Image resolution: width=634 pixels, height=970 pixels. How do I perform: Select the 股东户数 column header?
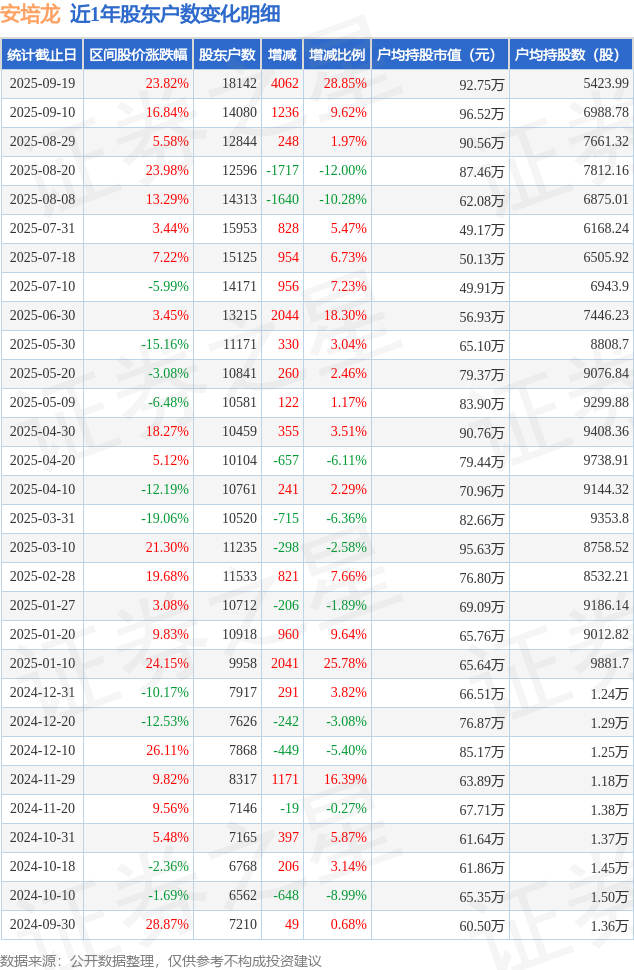[x=227, y=55]
